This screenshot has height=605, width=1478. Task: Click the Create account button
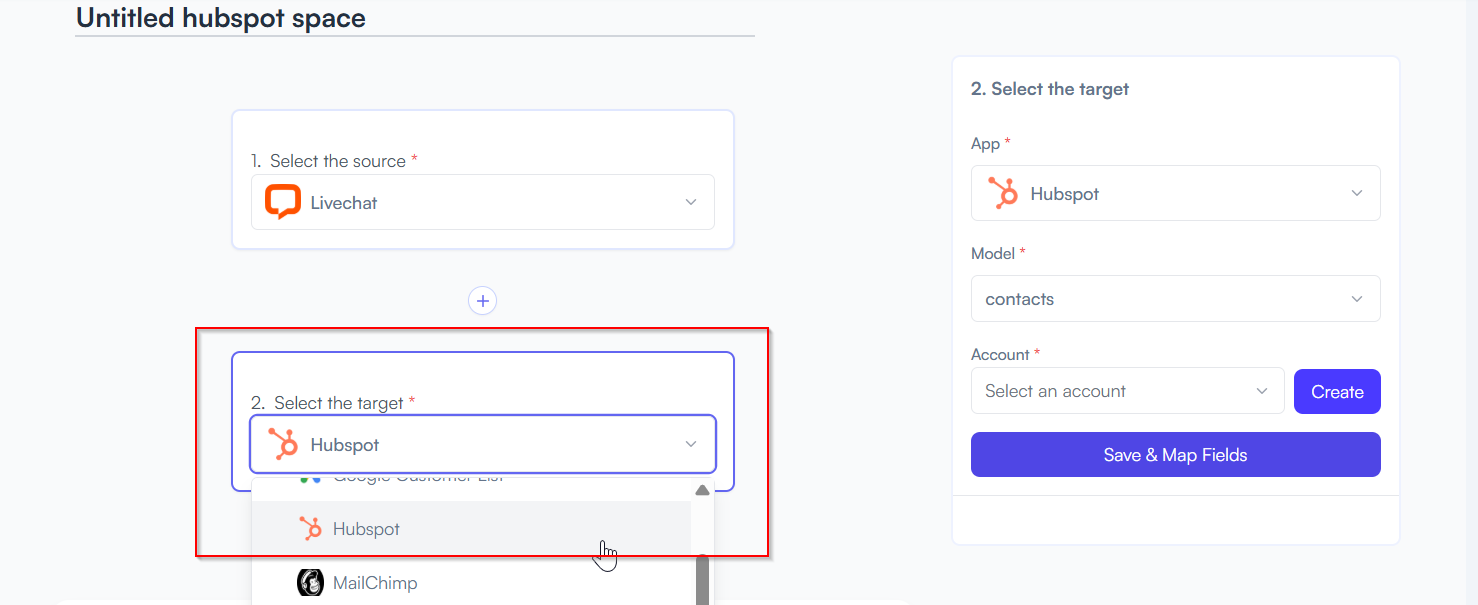pos(1337,392)
